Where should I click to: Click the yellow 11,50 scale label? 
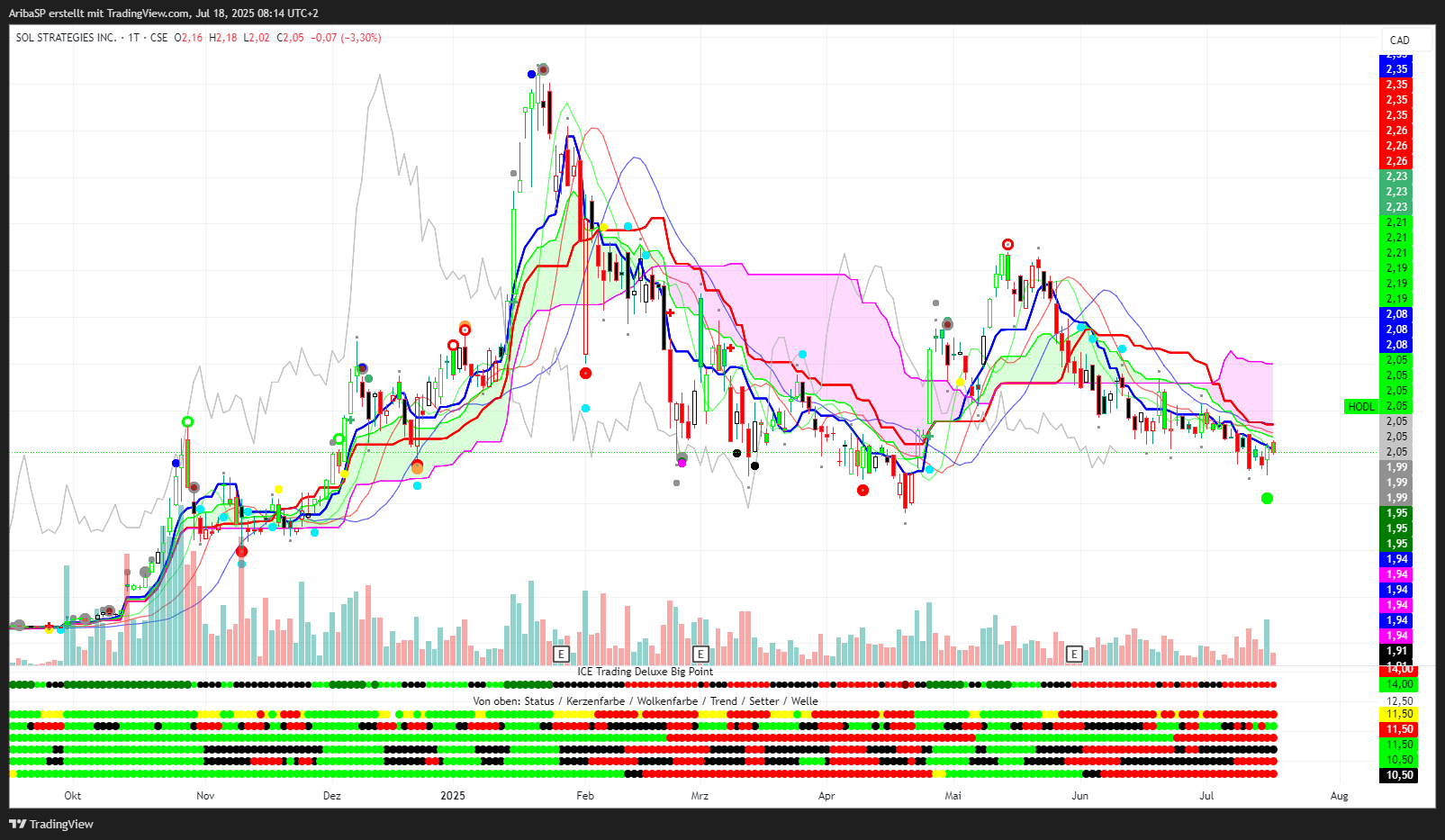click(1398, 714)
